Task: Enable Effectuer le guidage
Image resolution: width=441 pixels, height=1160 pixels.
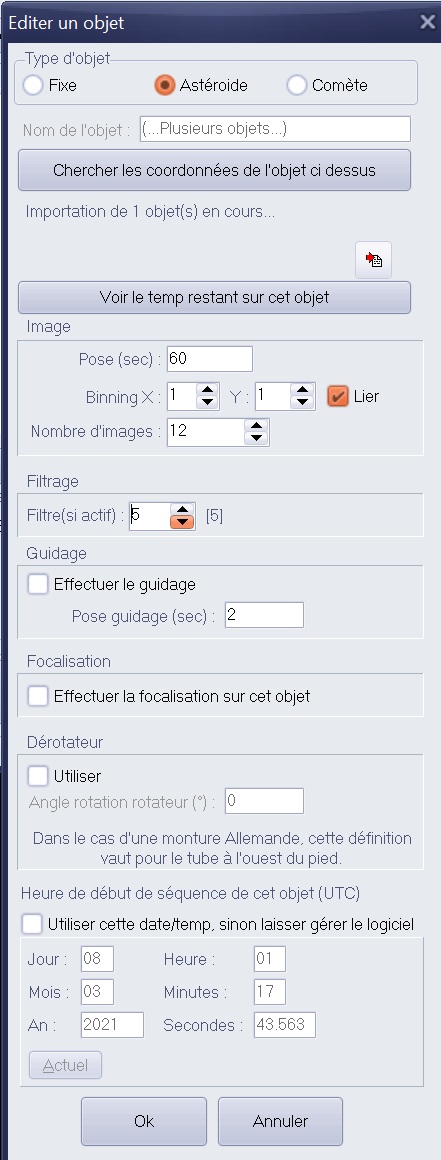Action: tap(38, 584)
